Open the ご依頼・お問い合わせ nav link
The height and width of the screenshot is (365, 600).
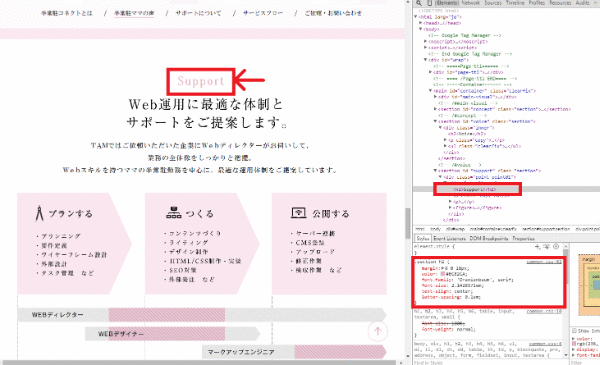[333, 13]
